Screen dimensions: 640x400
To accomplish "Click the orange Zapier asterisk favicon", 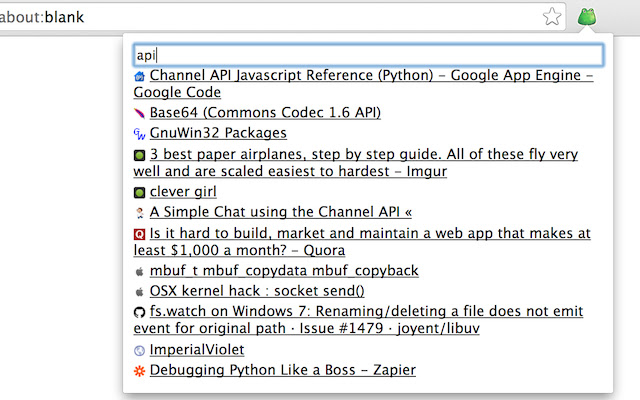I will (139, 371).
